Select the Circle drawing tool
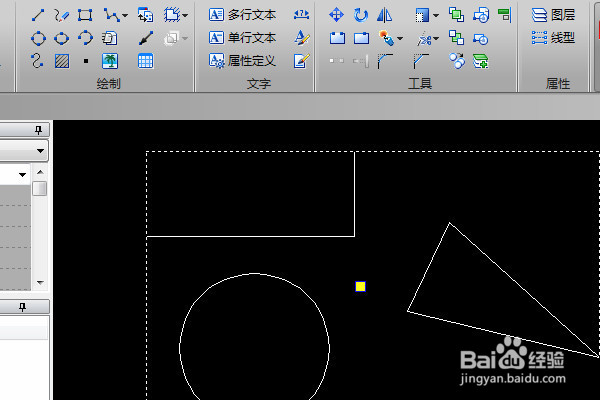 [x=38, y=38]
